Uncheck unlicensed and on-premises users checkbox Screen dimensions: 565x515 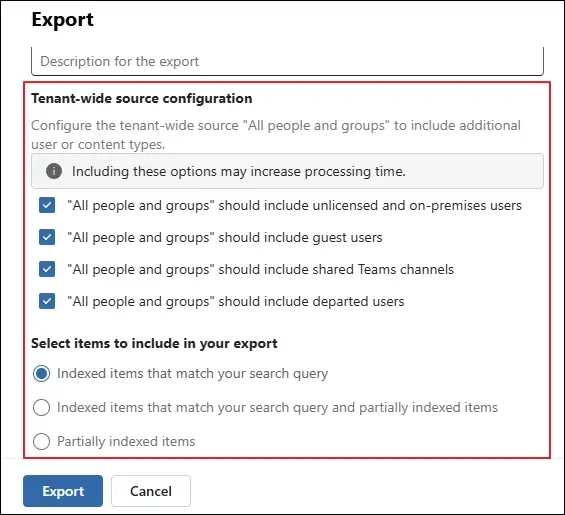click(x=47, y=205)
